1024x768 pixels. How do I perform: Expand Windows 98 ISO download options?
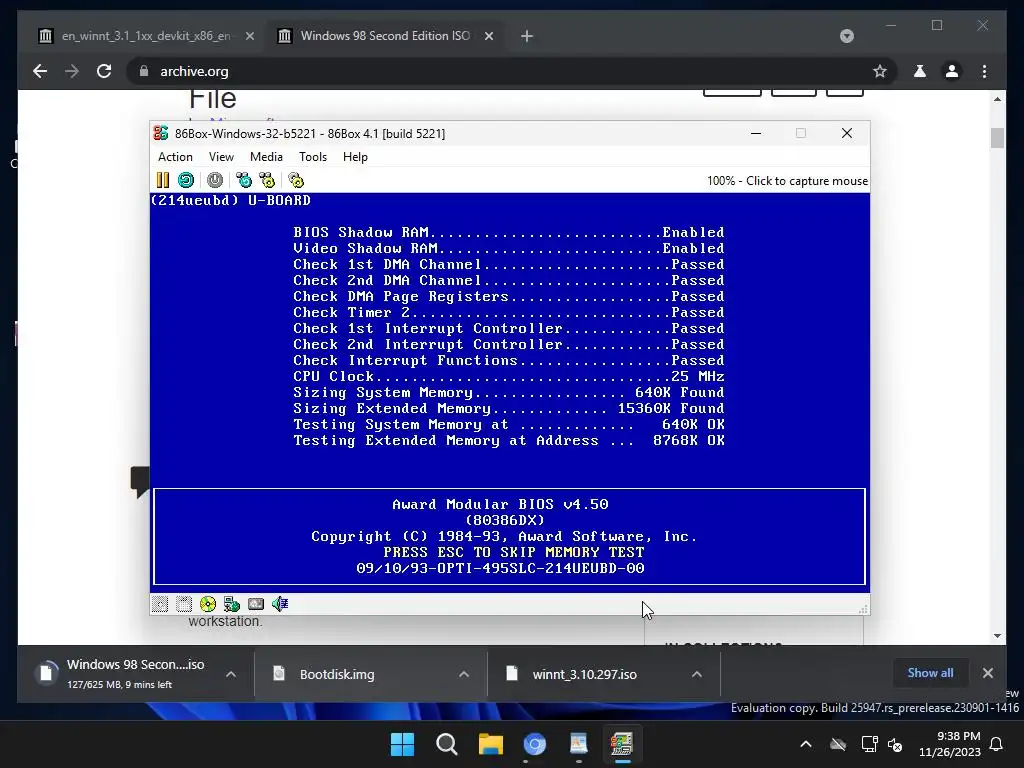click(231, 674)
